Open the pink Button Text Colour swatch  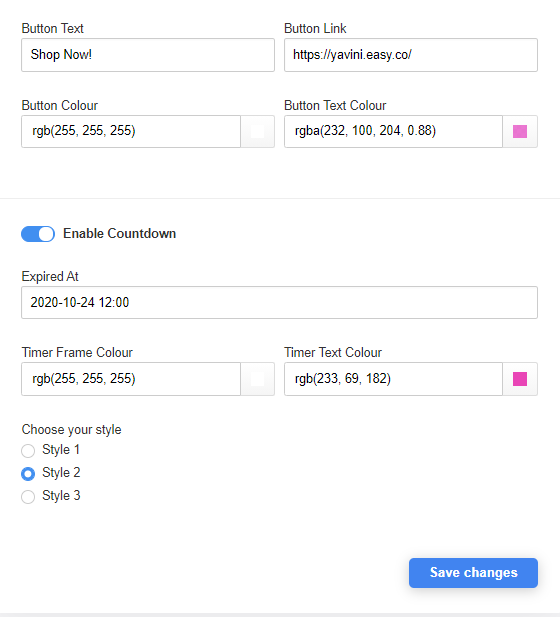coord(520,131)
